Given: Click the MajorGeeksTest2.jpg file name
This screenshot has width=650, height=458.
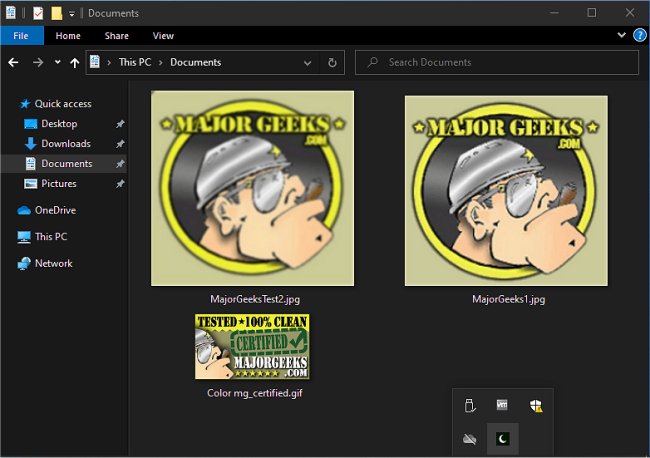Looking at the screenshot, I should [x=255, y=299].
